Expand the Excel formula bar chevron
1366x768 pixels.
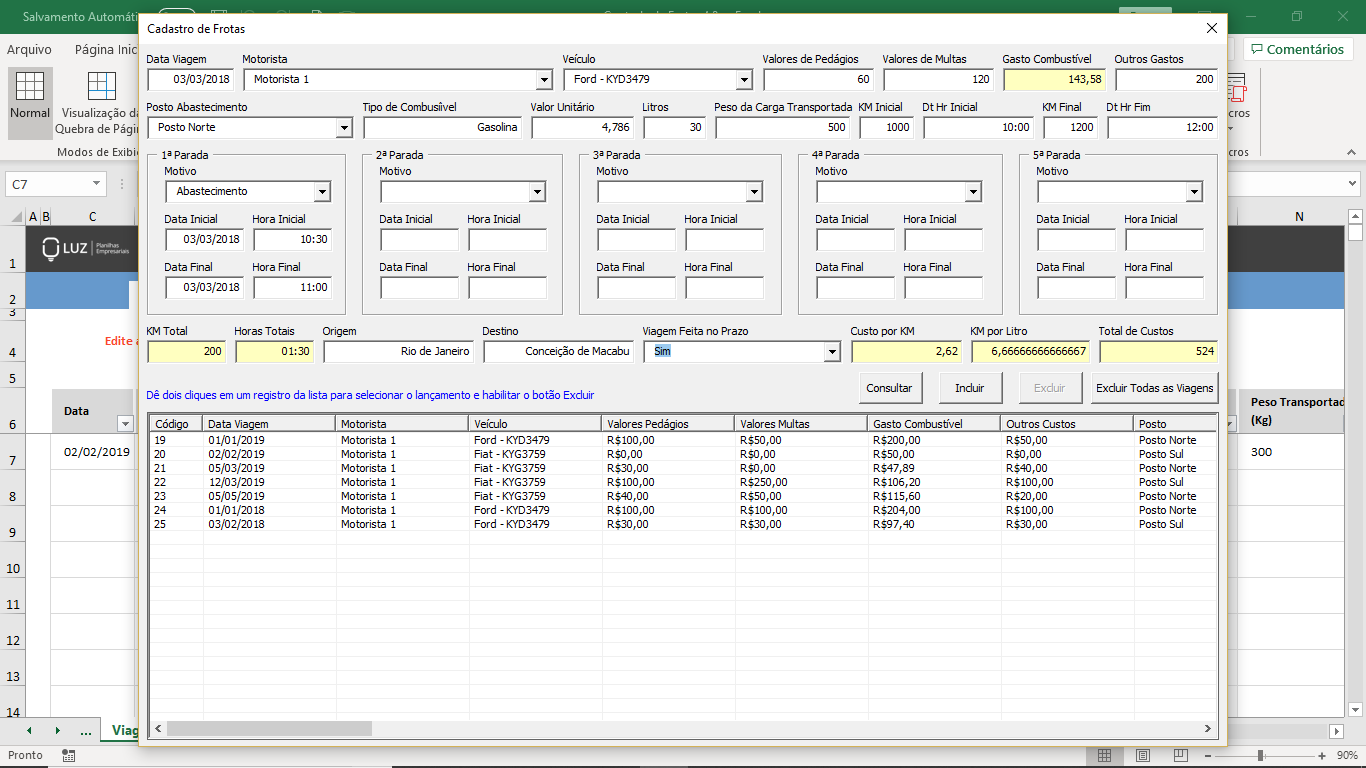click(x=1353, y=184)
